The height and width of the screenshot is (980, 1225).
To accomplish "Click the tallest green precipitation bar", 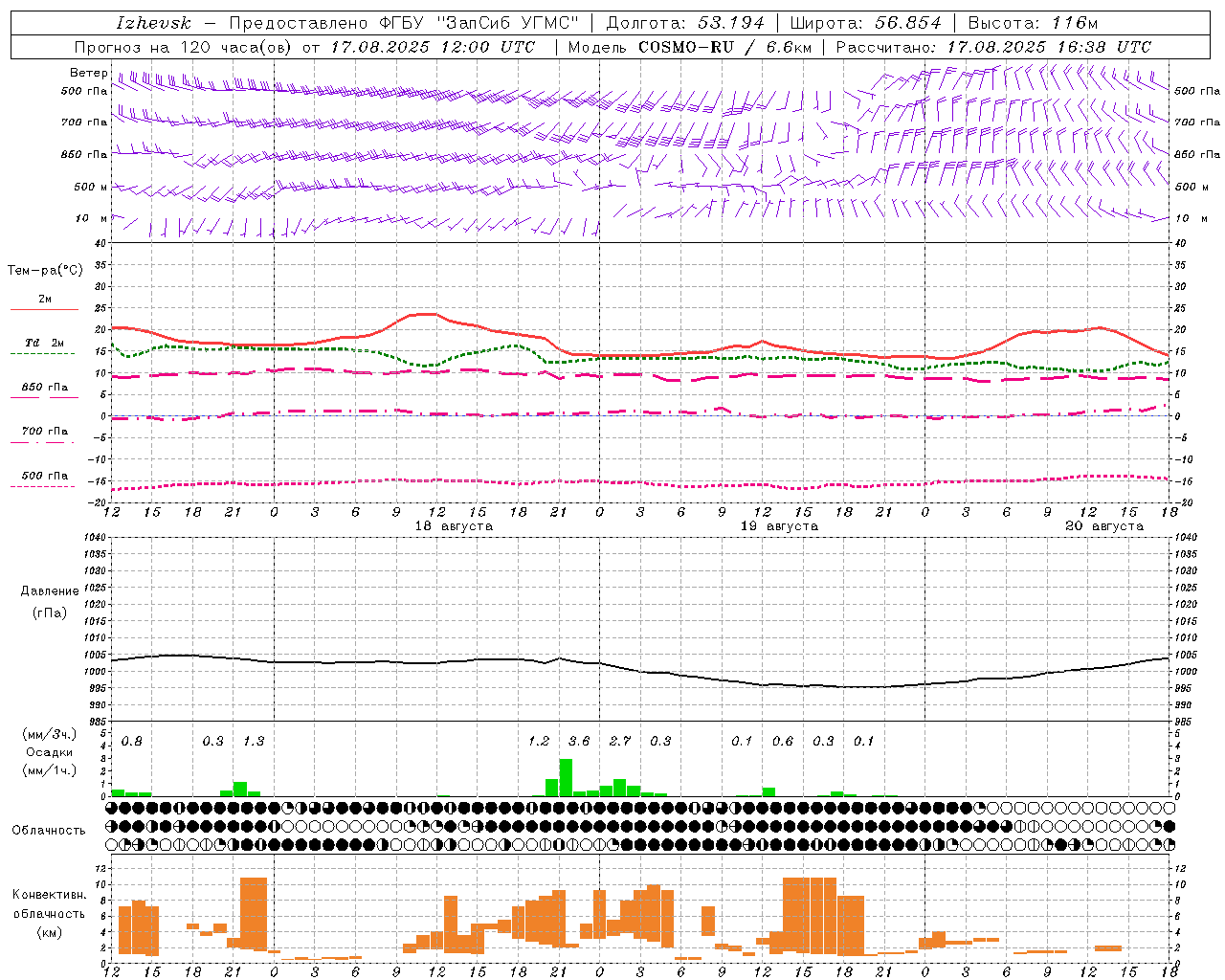I will pyautogui.click(x=566, y=777).
